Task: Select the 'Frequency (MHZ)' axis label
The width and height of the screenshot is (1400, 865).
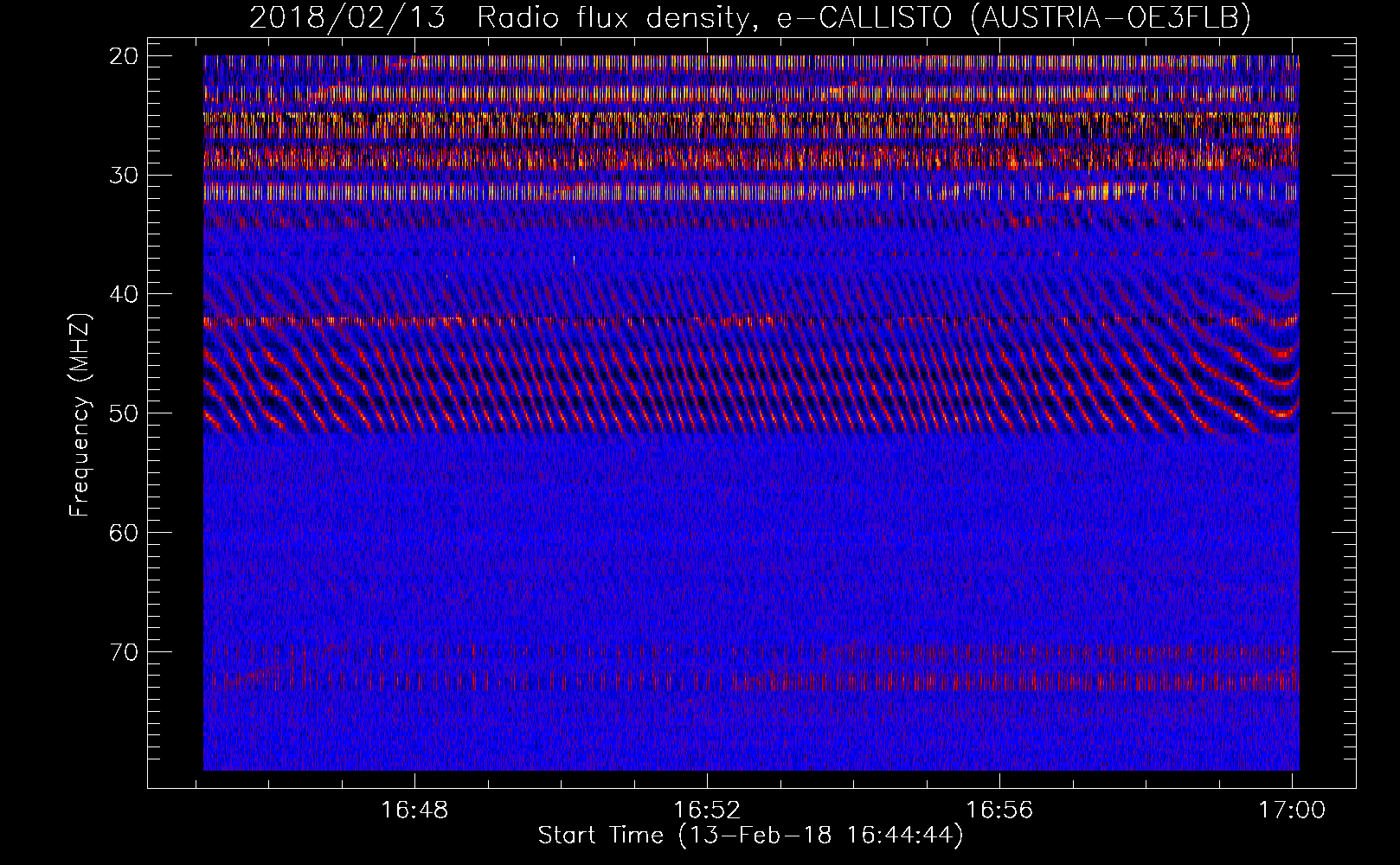Action: click(x=80, y=415)
